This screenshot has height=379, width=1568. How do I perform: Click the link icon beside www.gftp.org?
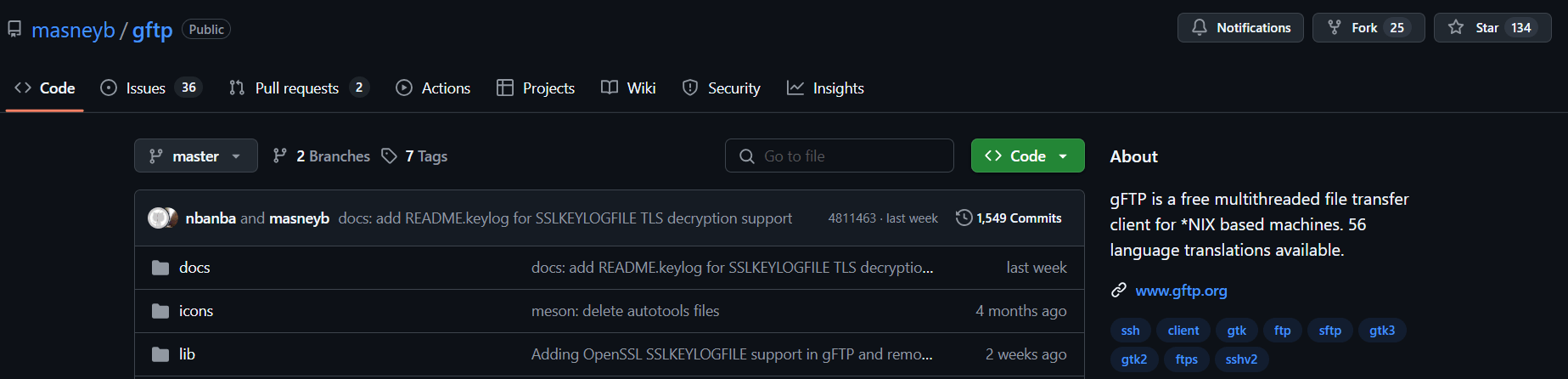pyautogui.click(x=1119, y=291)
